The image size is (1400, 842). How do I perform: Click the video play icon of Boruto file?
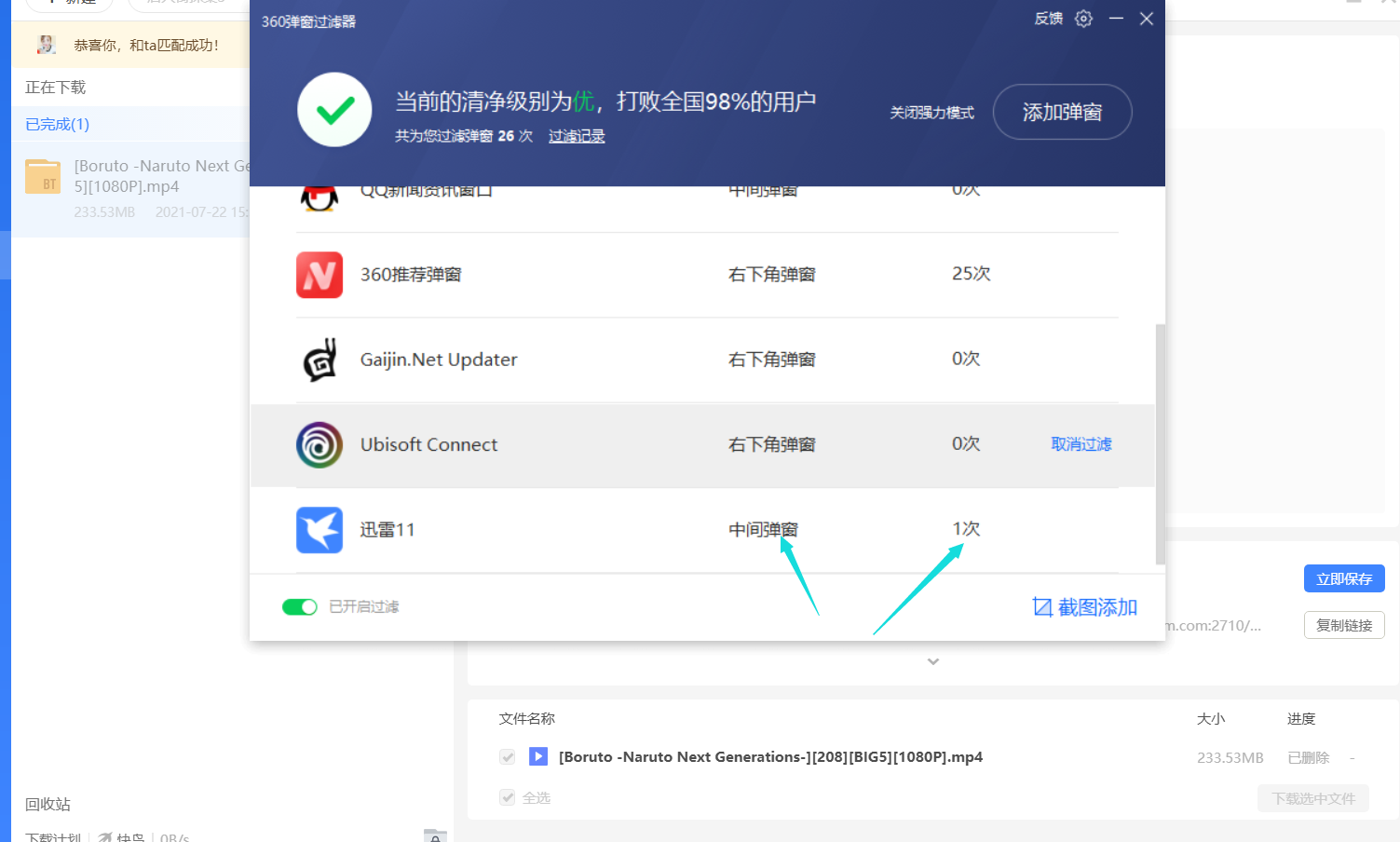click(538, 756)
